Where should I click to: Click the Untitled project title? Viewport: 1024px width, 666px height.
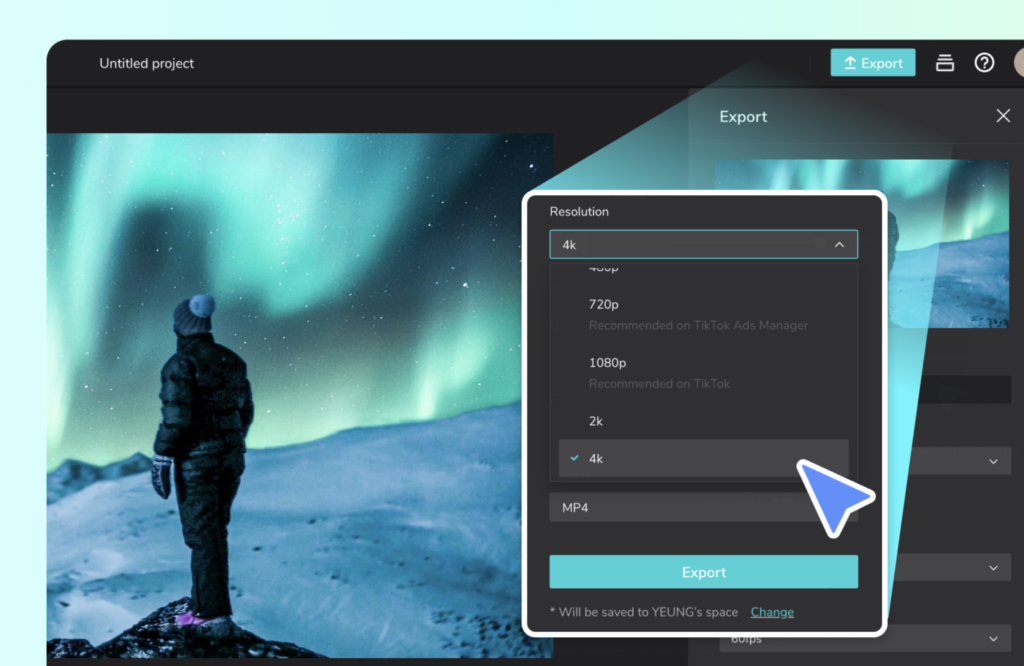point(146,63)
